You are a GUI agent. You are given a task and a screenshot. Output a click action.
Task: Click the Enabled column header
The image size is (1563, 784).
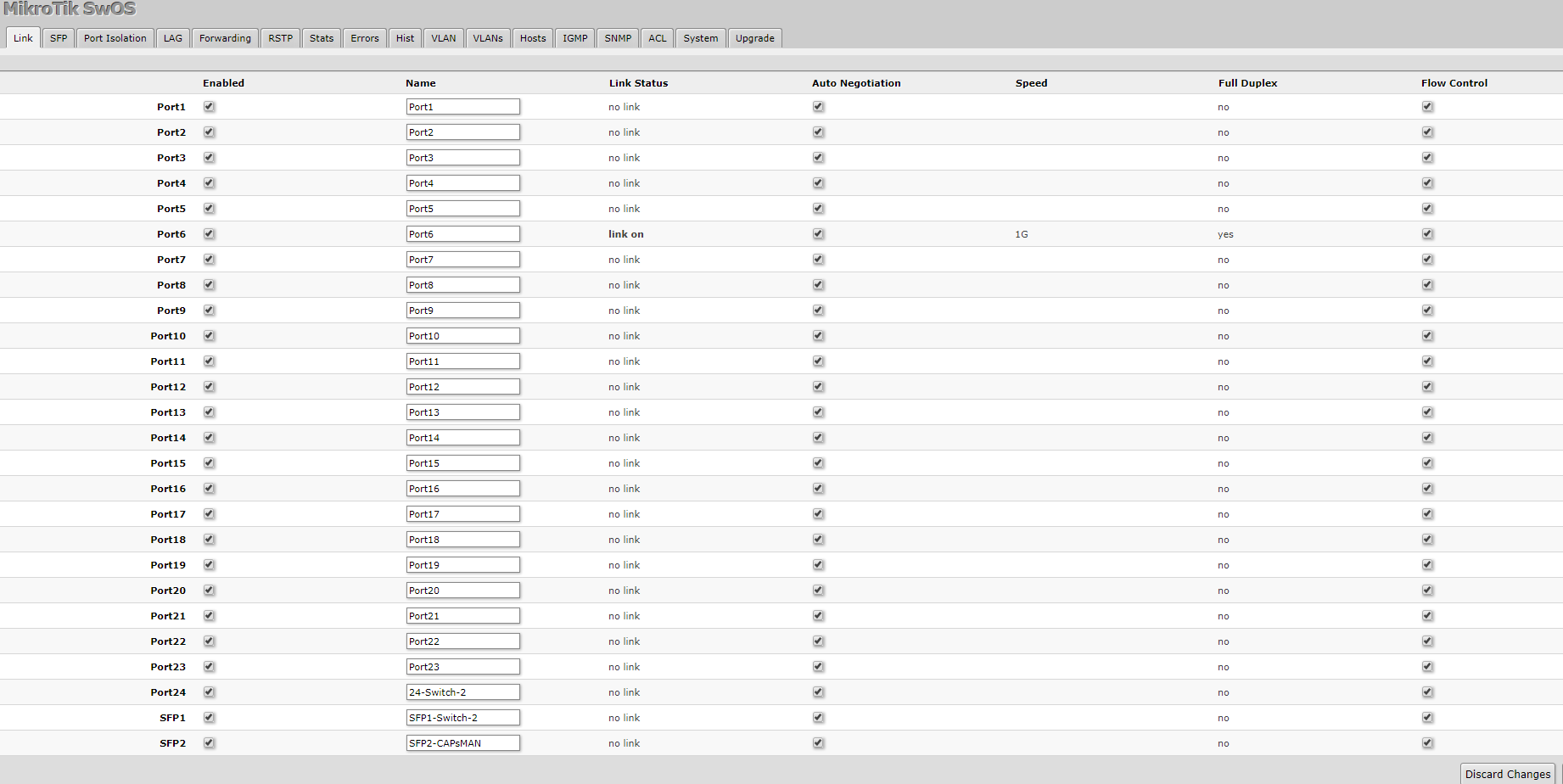click(223, 83)
